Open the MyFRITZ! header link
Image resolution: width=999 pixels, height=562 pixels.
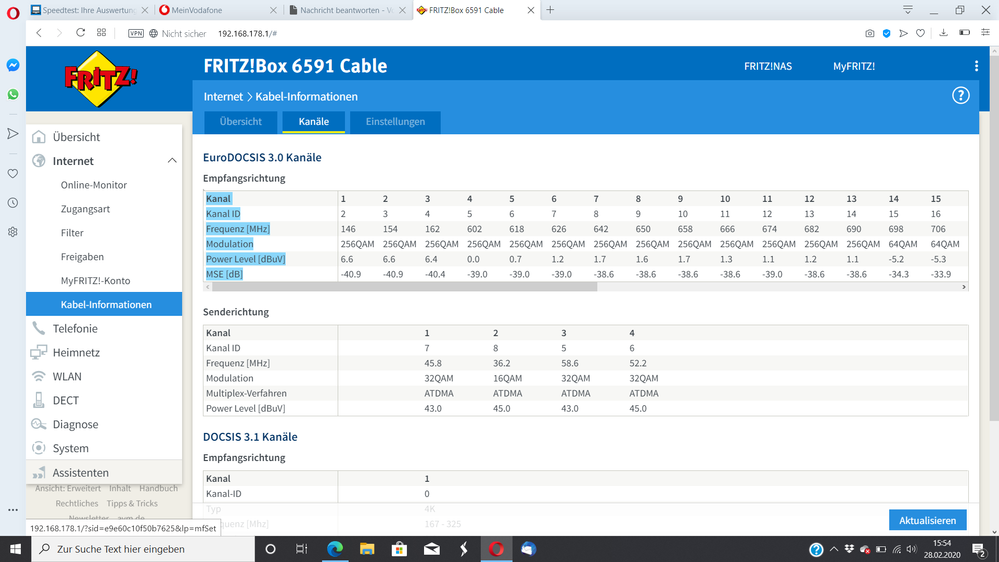pyautogui.click(x=854, y=66)
